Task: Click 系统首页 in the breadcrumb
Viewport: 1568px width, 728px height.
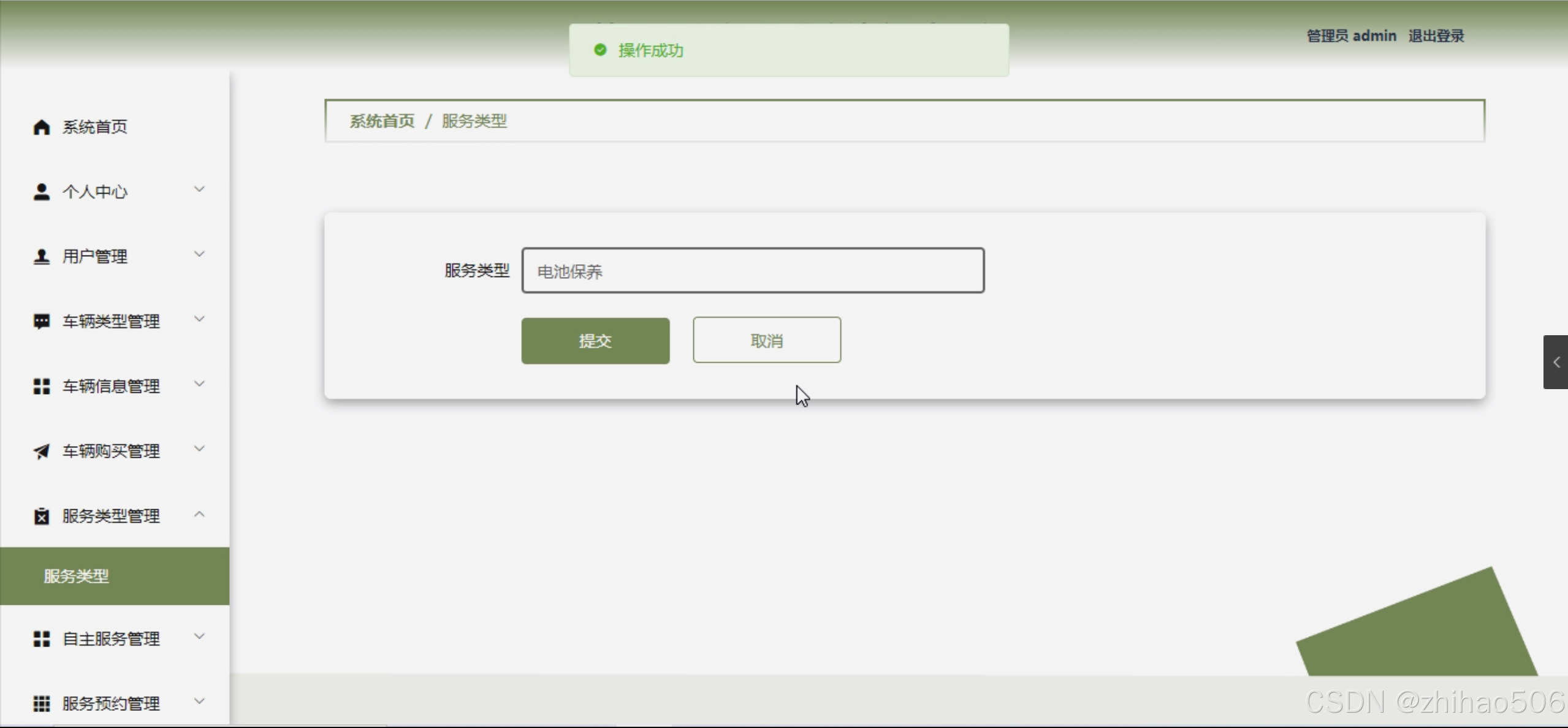Action: click(382, 121)
